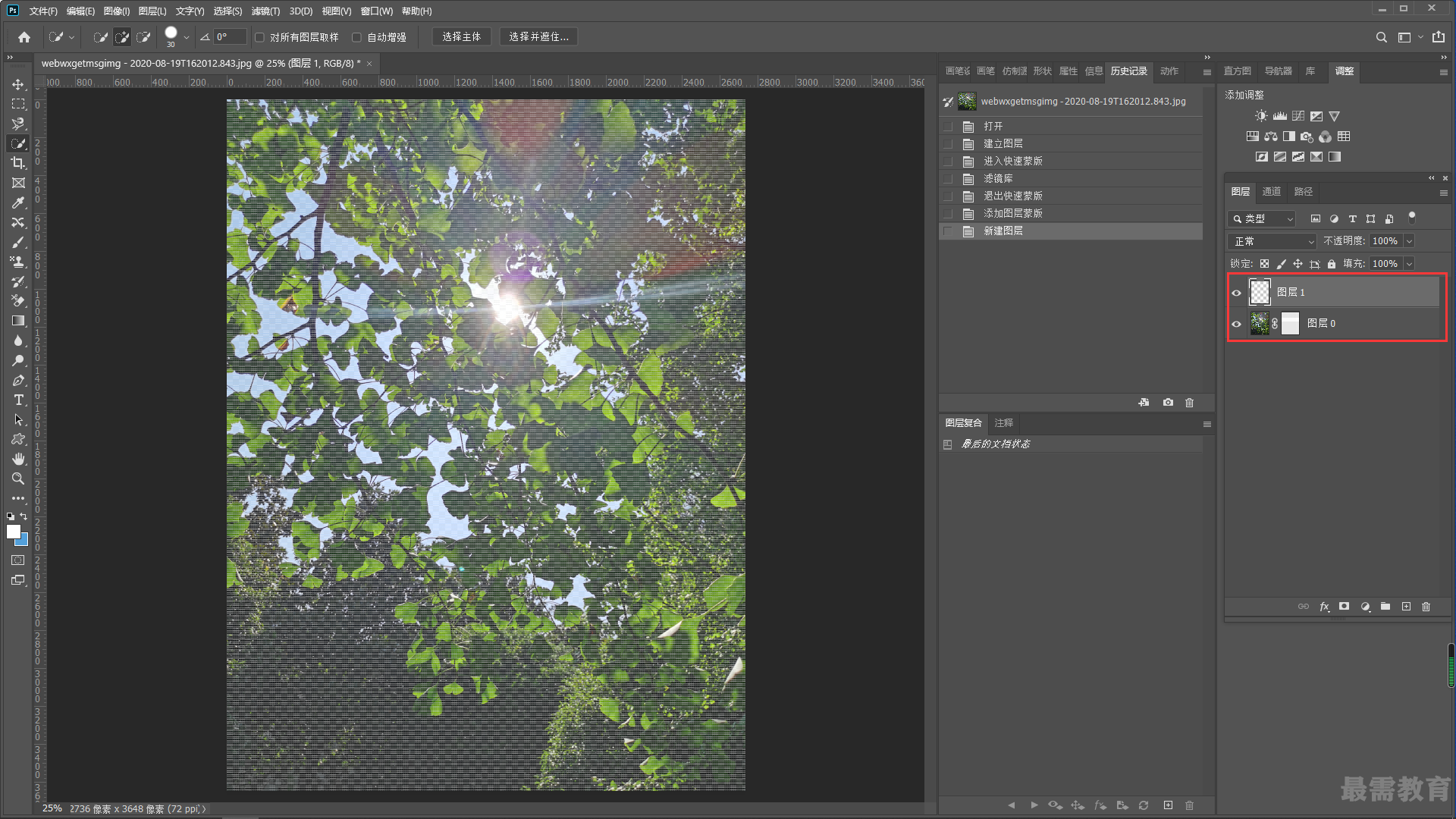Select 滤镜库 history state
Screen dimensions: 1456x819
tap(1071, 179)
